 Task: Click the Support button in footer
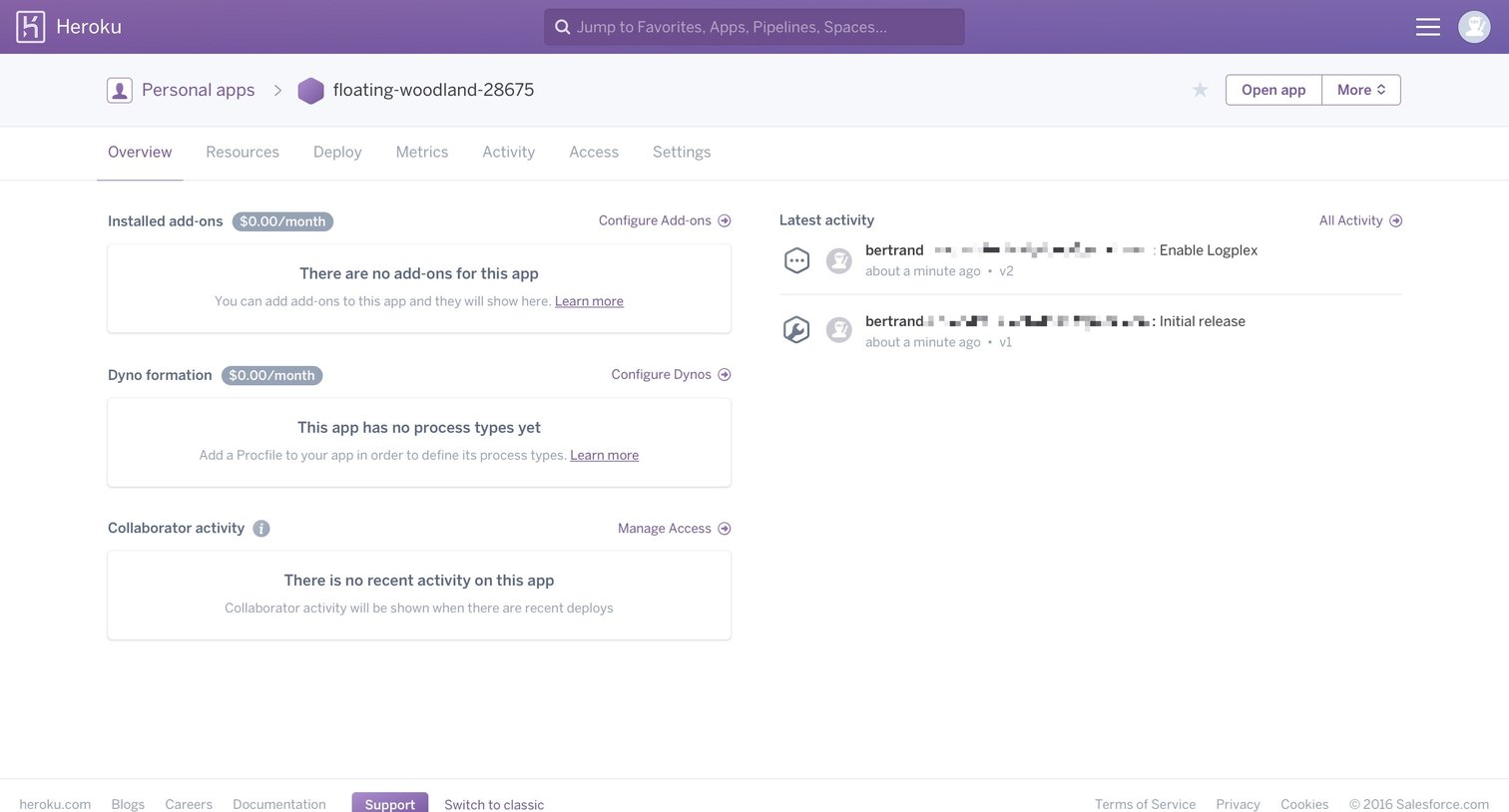coord(390,803)
